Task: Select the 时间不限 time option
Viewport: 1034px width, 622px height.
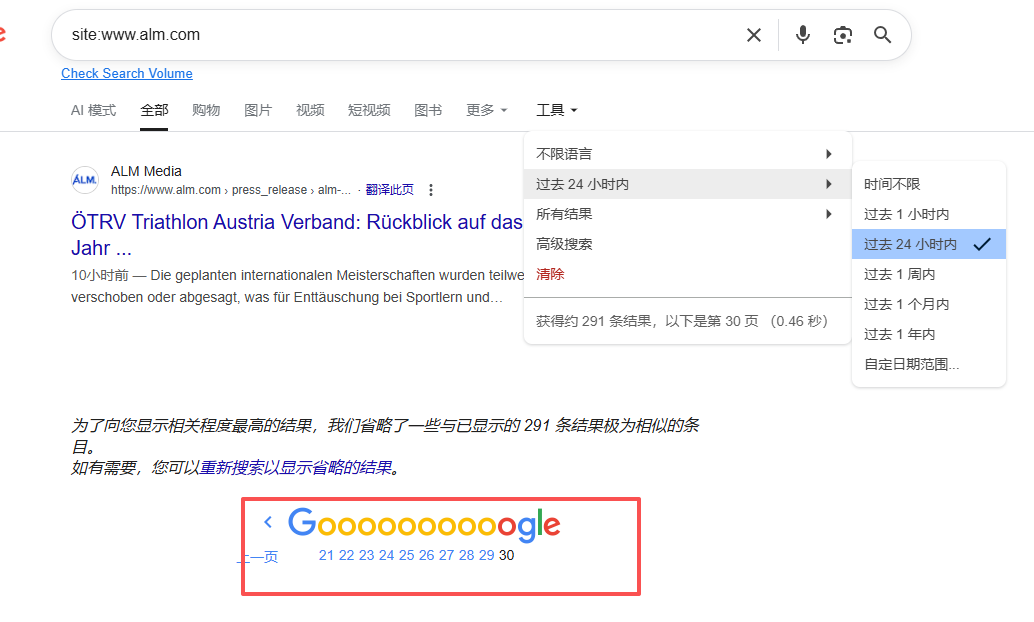Action: coord(892,184)
